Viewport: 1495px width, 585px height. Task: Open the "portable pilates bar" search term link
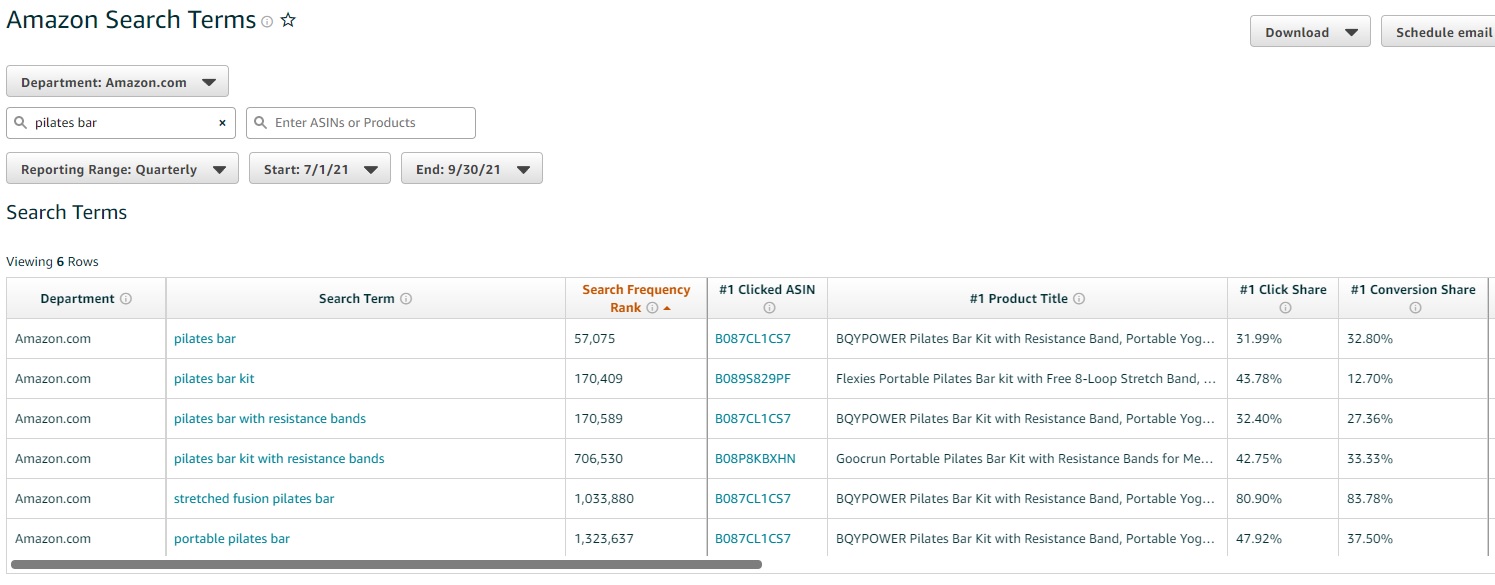[x=232, y=539]
